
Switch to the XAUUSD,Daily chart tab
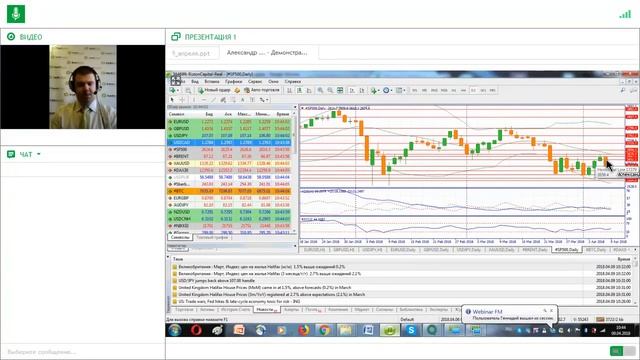[501, 249]
